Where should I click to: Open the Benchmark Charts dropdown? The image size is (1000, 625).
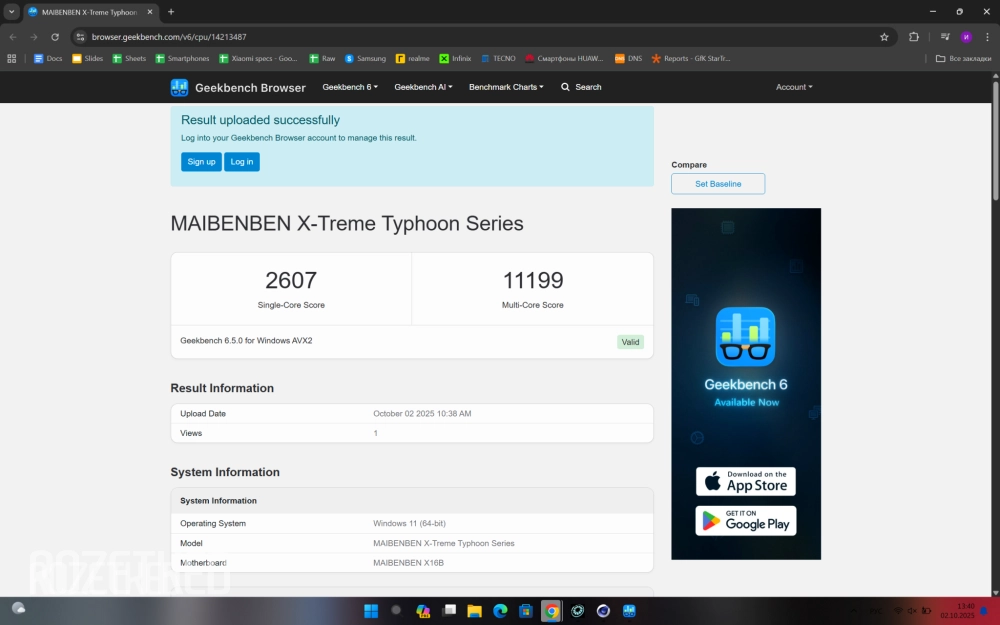(x=506, y=87)
